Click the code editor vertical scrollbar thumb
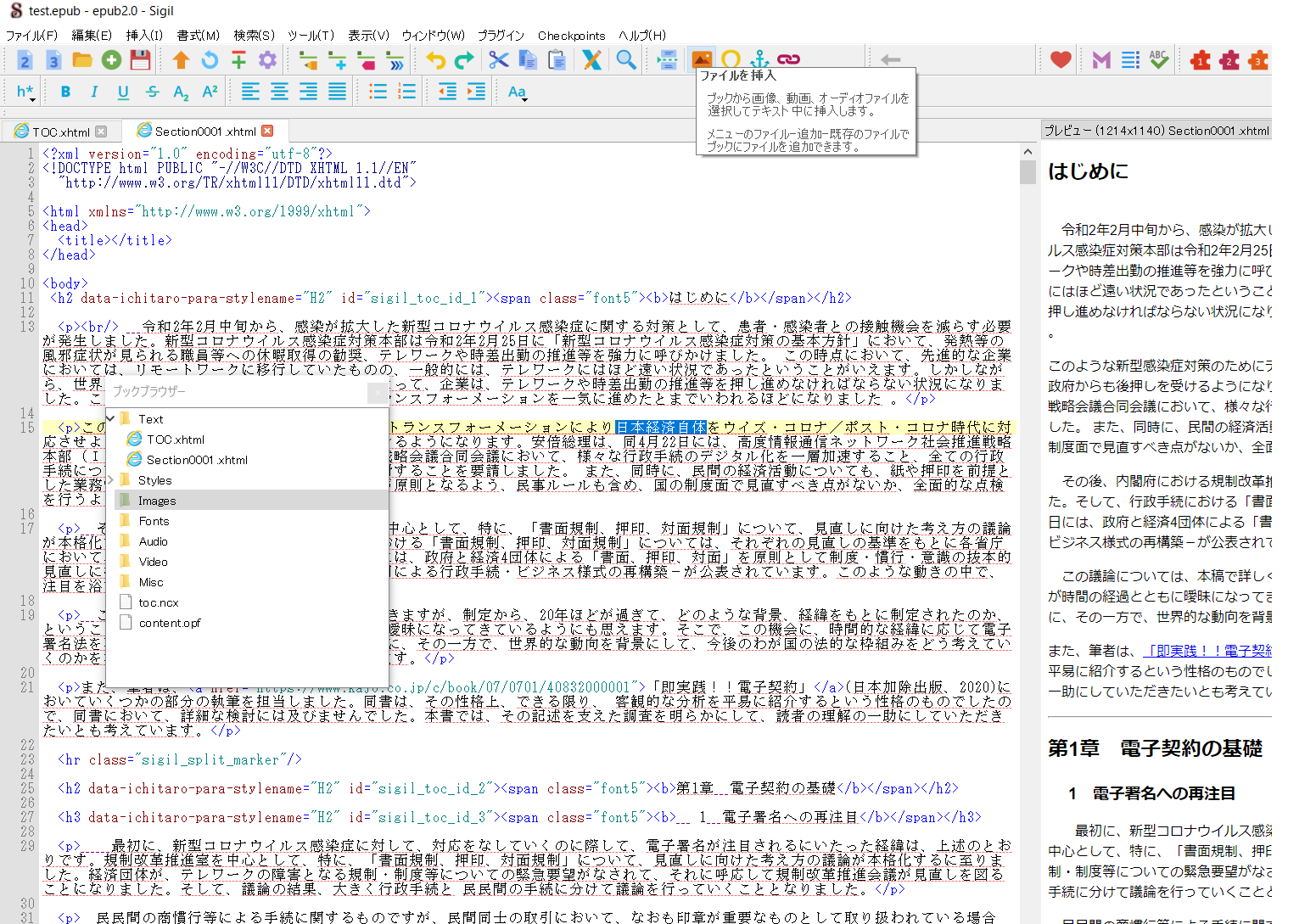Screen dimensions: 1316x924 1028,171
